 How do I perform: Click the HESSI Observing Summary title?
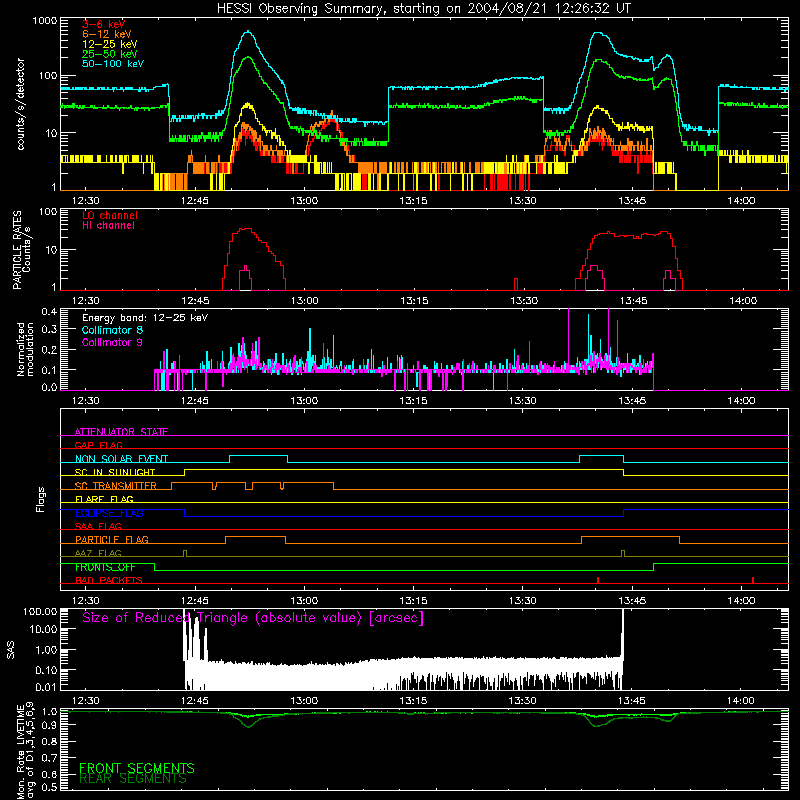pos(424,9)
